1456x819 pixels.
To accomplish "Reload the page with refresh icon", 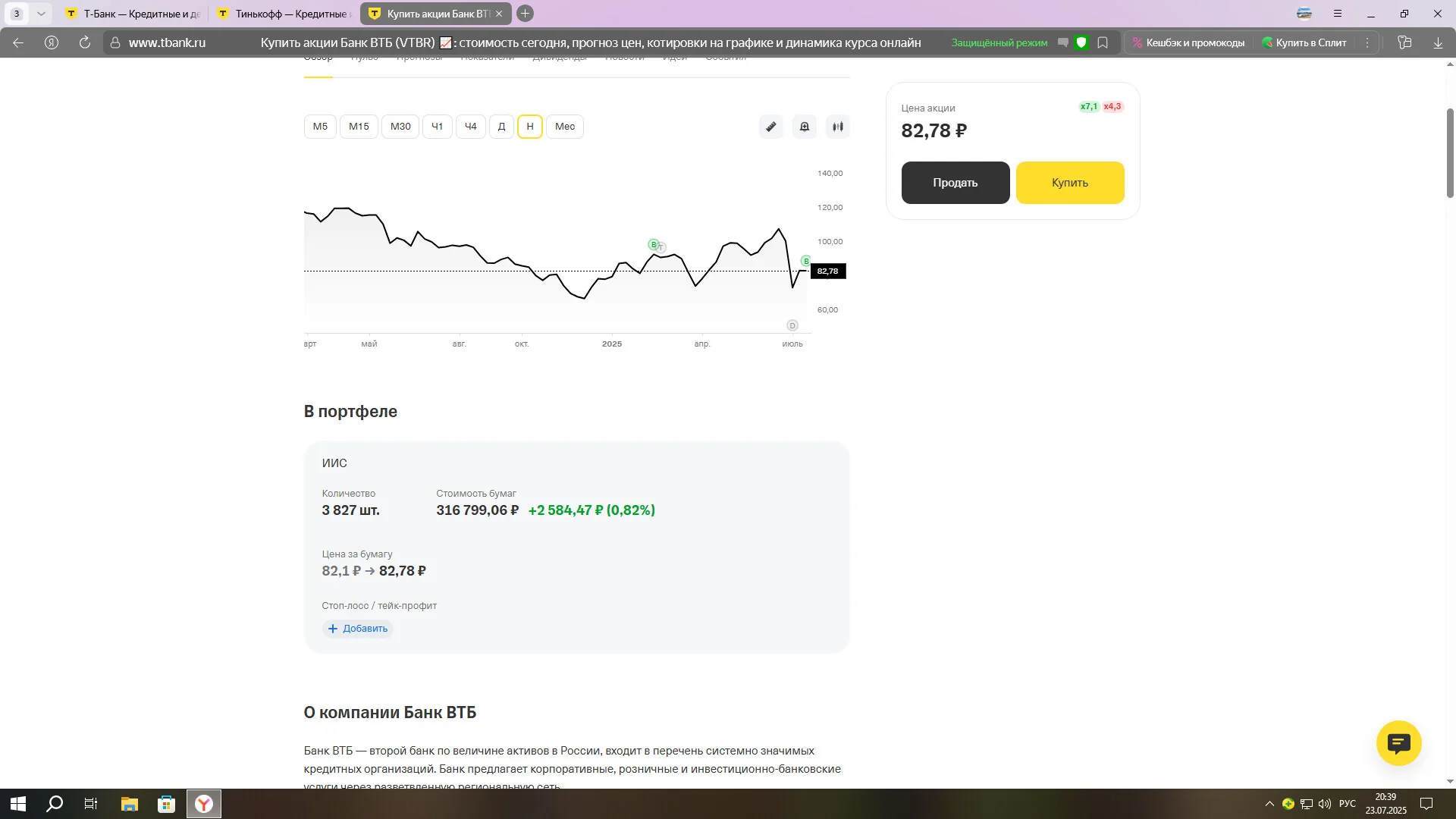I will pos(85,42).
